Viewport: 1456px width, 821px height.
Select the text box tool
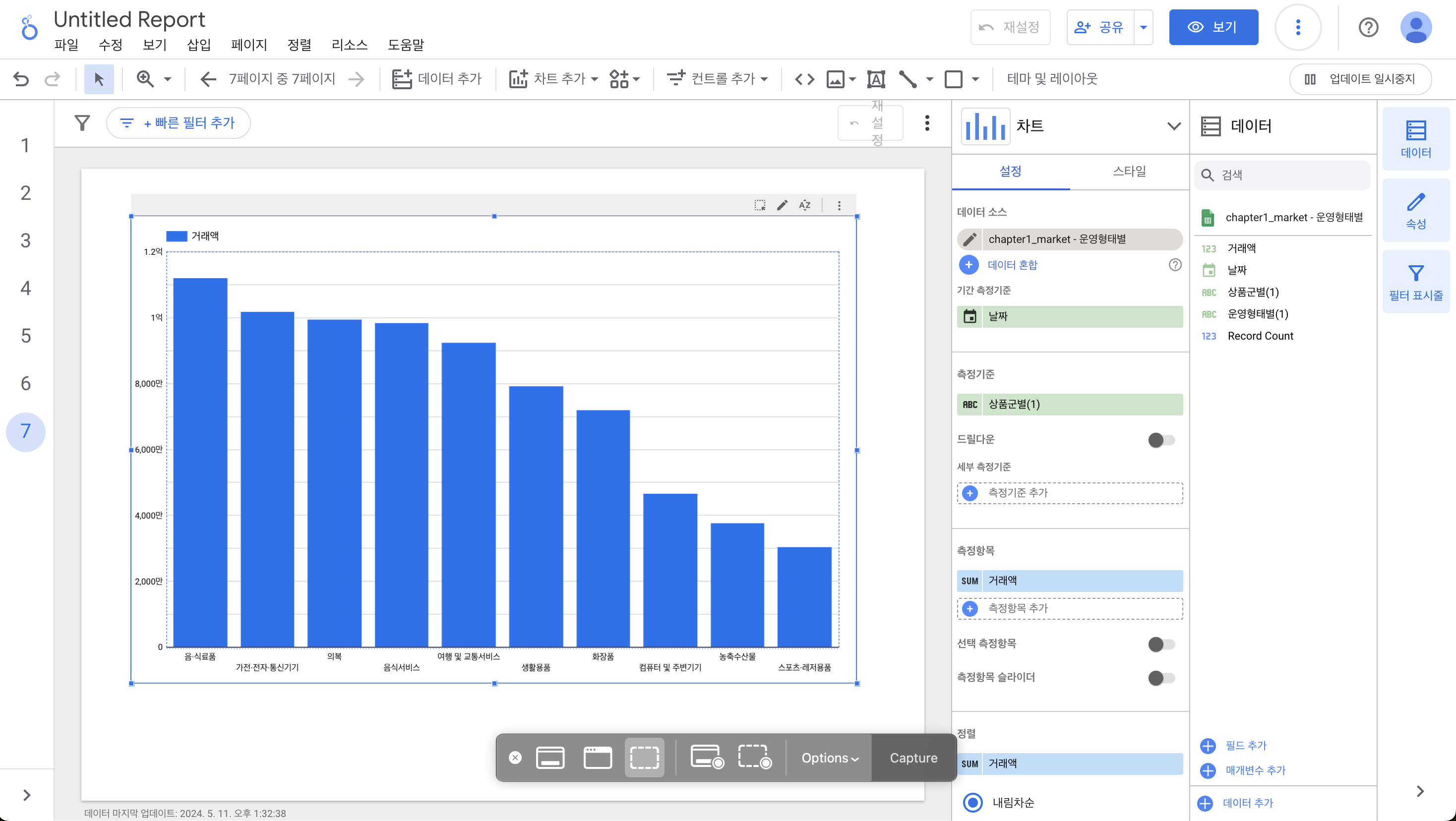(875, 78)
